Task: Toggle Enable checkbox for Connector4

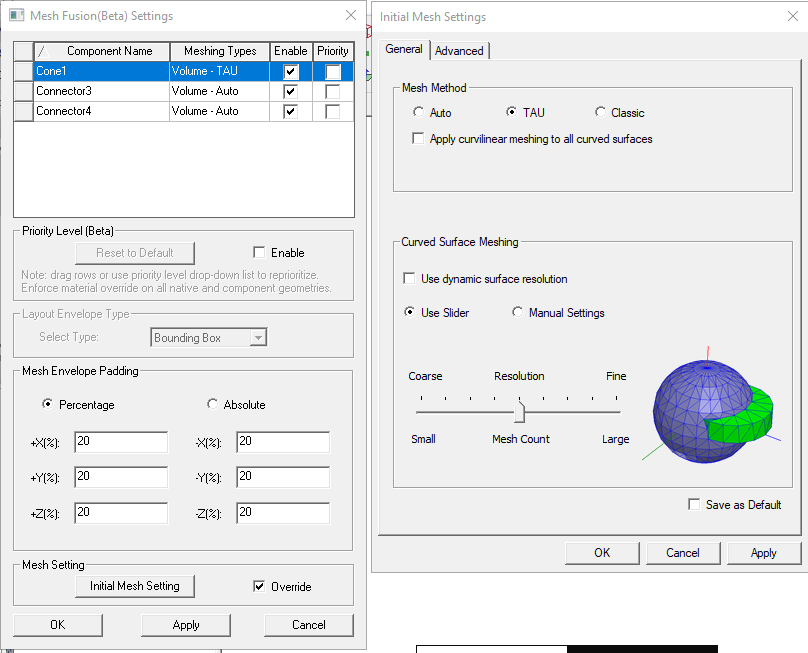Action: click(x=291, y=111)
